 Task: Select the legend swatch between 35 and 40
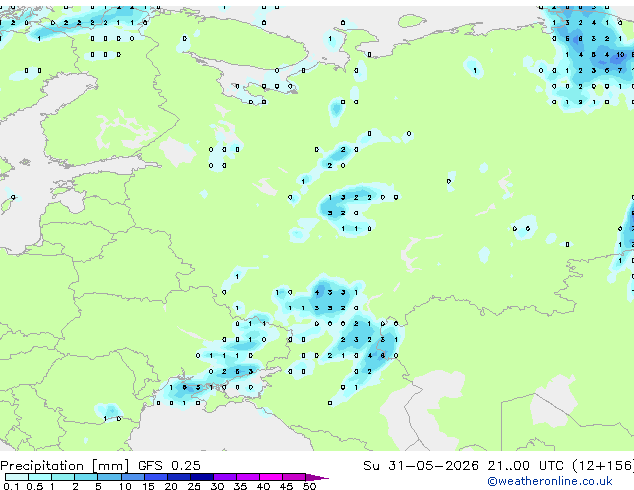(248, 477)
